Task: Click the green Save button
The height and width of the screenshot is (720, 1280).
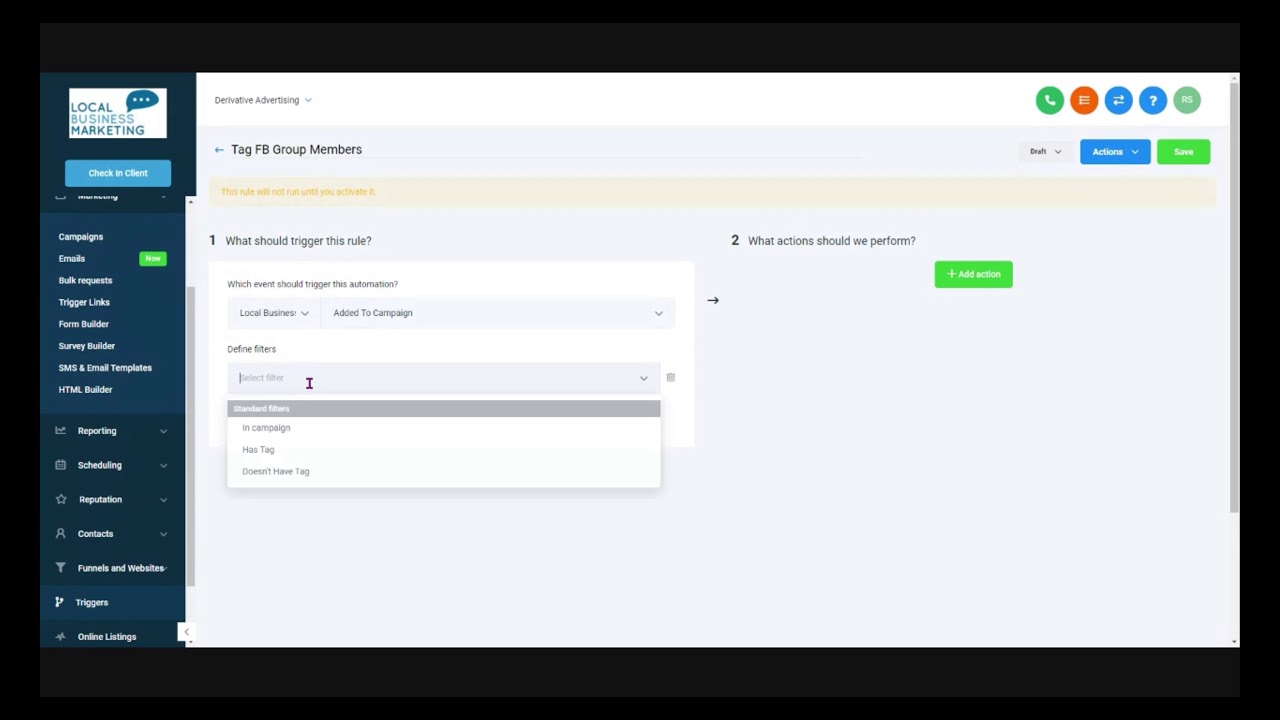Action: (1183, 152)
